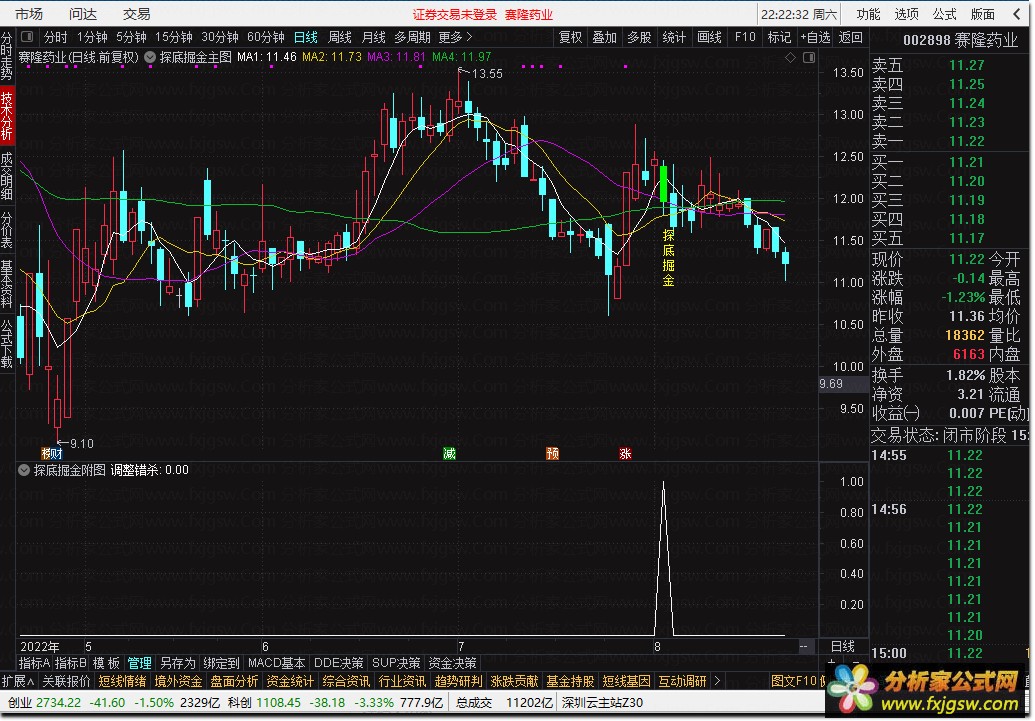This screenshot has width=1035, height=721.
Task: Apply the MACD基本 indicator template
Action: coord(277,663)
